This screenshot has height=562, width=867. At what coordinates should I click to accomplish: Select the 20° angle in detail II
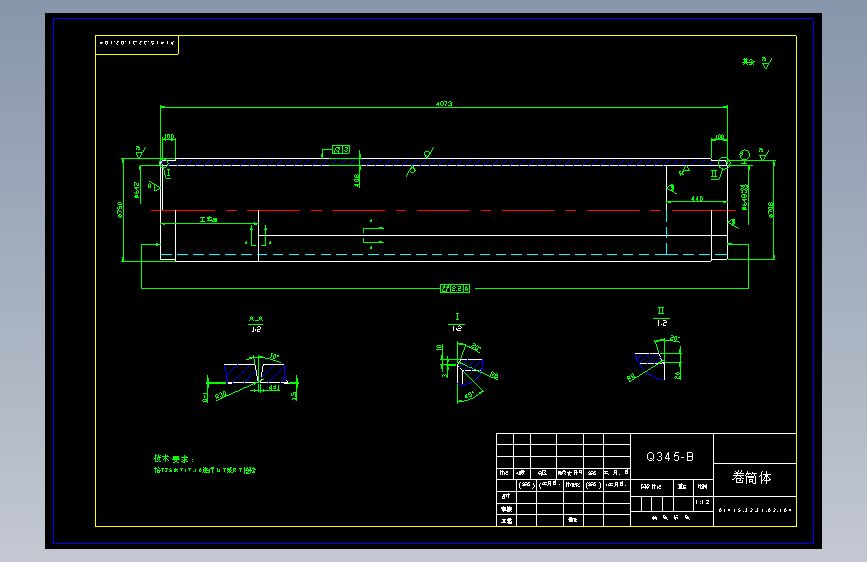(x=675, y=338)
